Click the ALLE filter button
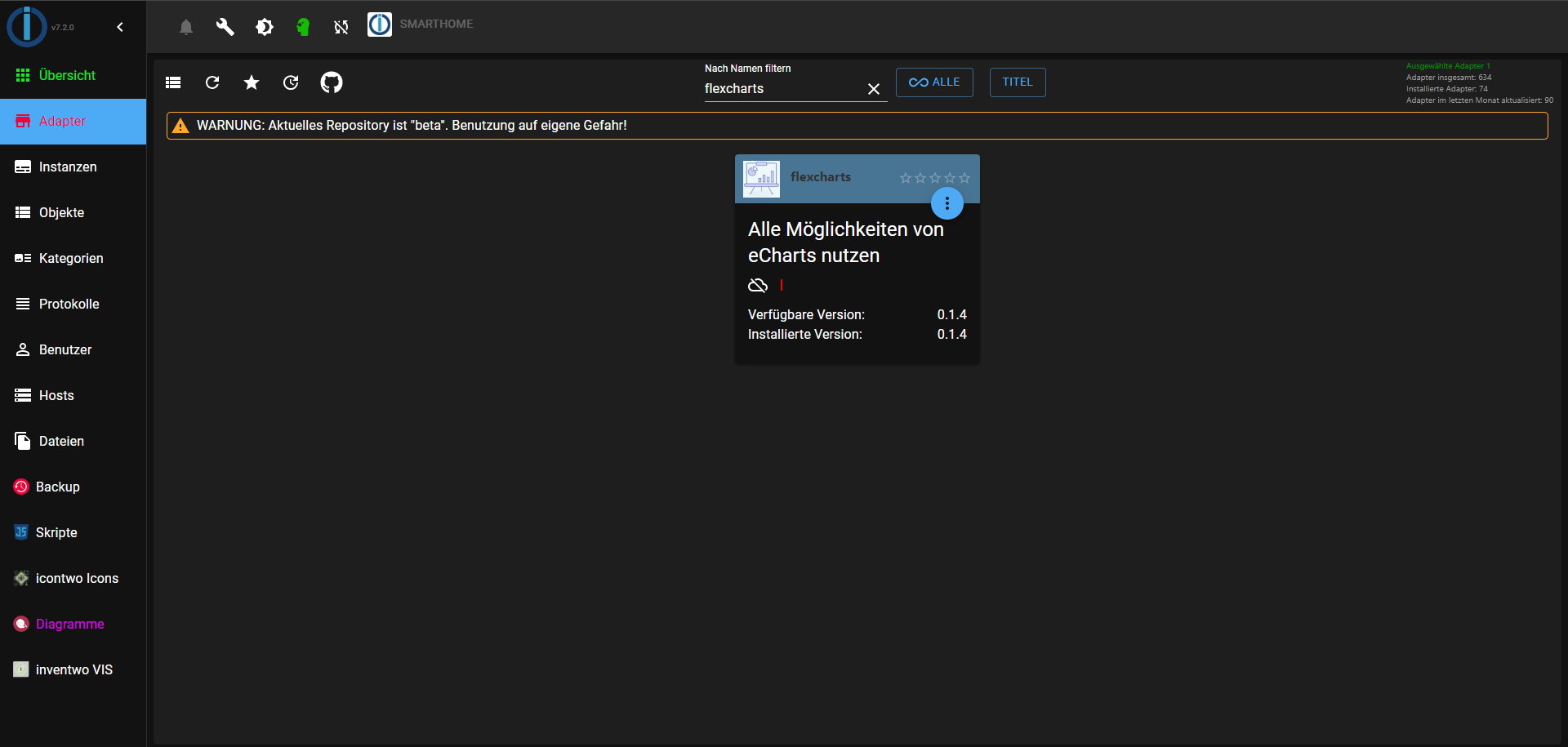Viewport: 1568px width, 747px height. coord(934,82)
